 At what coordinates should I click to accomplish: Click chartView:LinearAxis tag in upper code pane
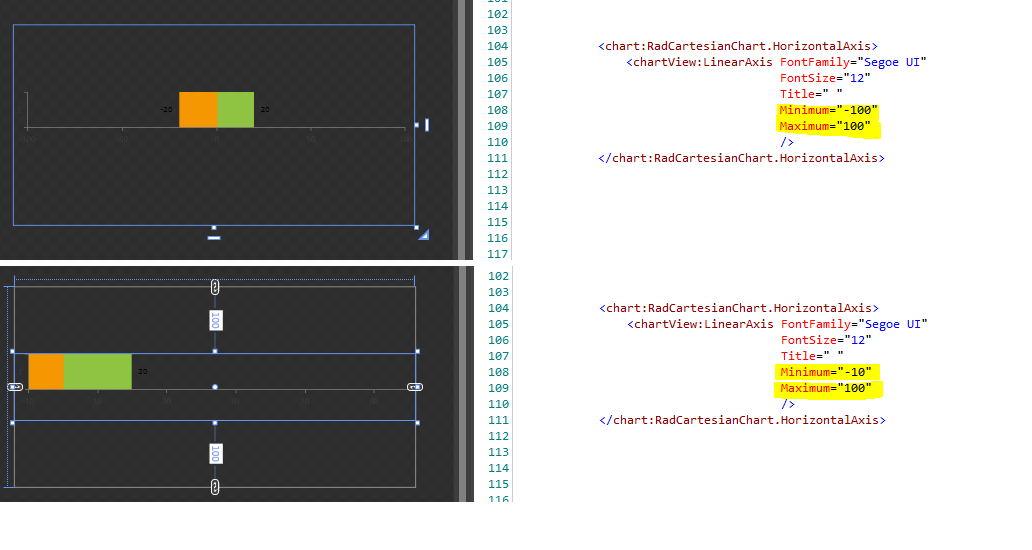pyautogui.click(x=700, y=62)
